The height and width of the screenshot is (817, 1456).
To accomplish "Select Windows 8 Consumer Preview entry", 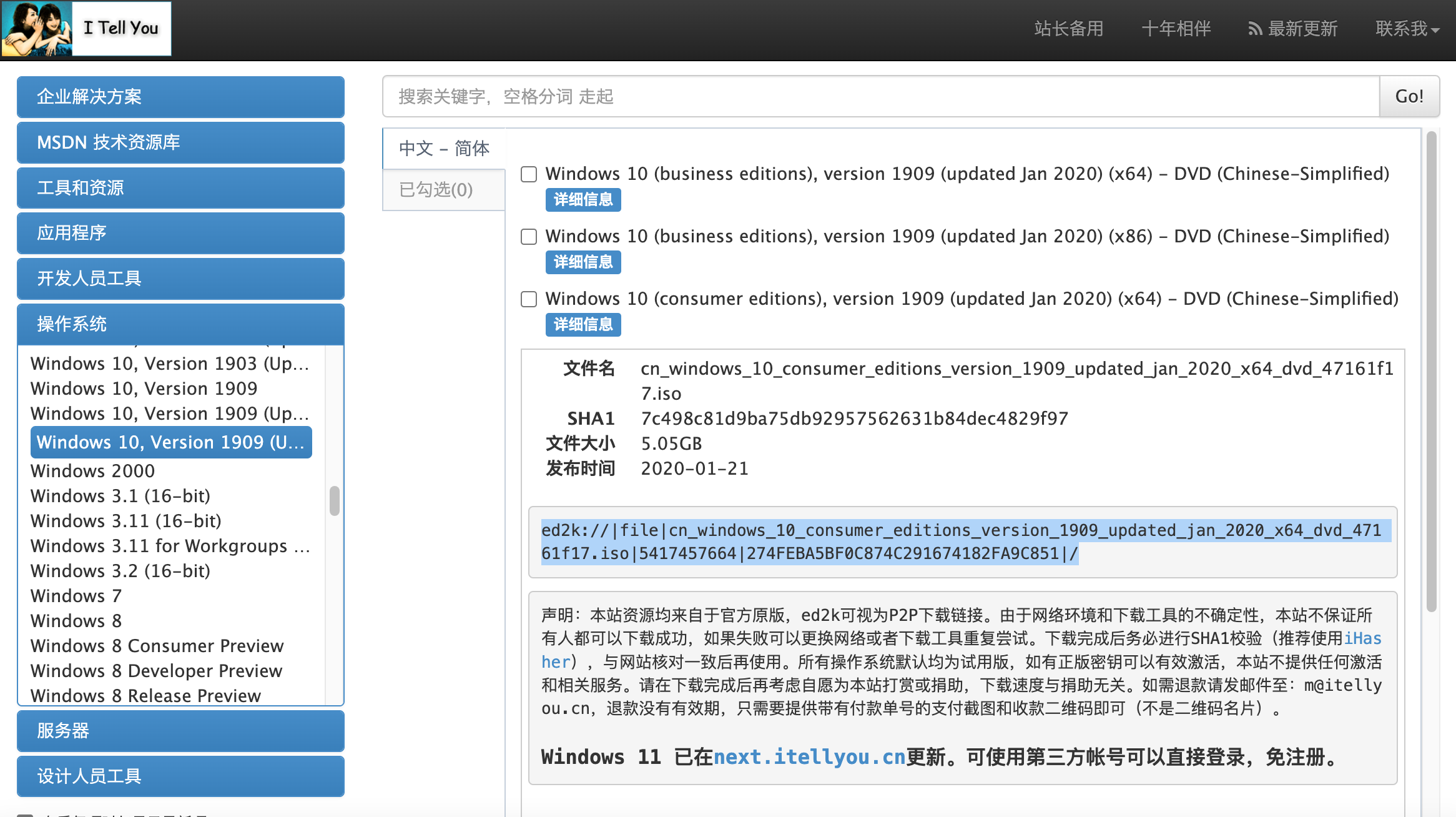I will click(x=157, y=646).
